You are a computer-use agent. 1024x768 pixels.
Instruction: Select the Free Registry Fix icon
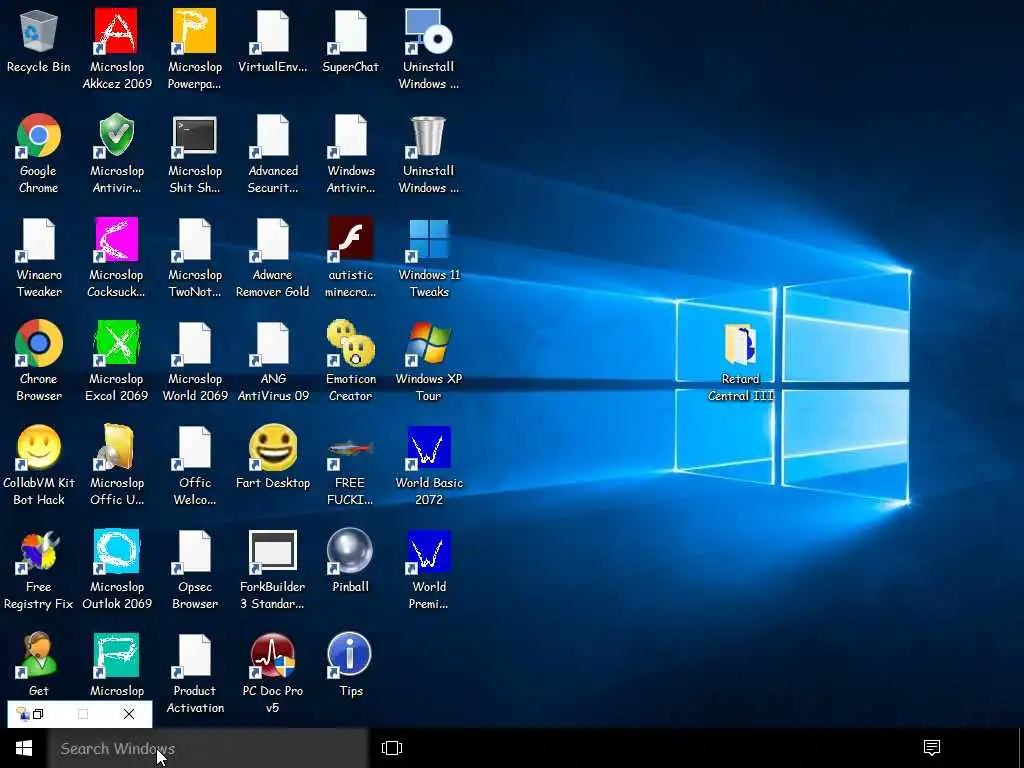39,569
